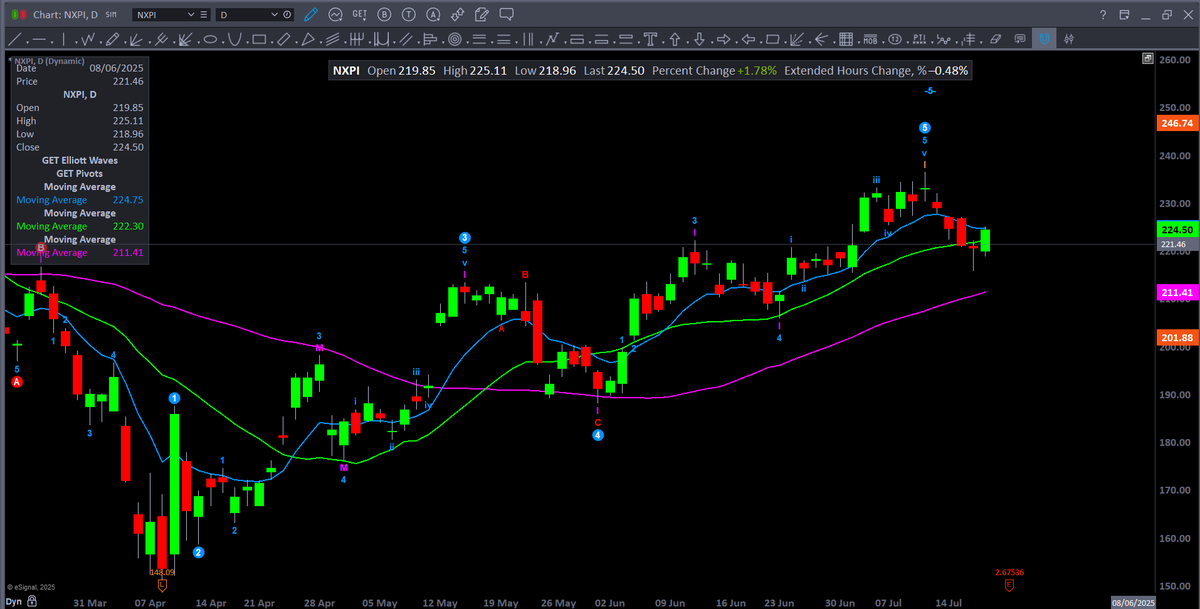
Task: Open the comment speech-bubble icon
Action: point(507,15)
